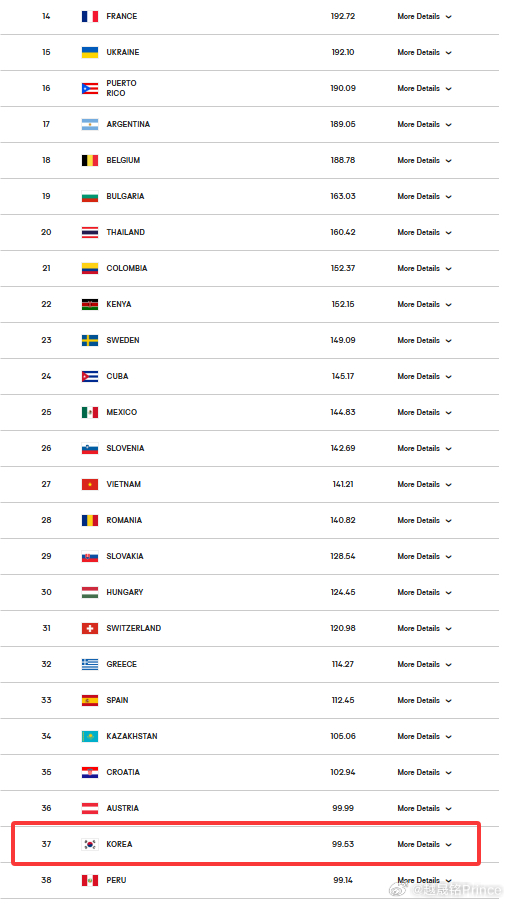Select the BELGIUM country name

coord(123,160)
